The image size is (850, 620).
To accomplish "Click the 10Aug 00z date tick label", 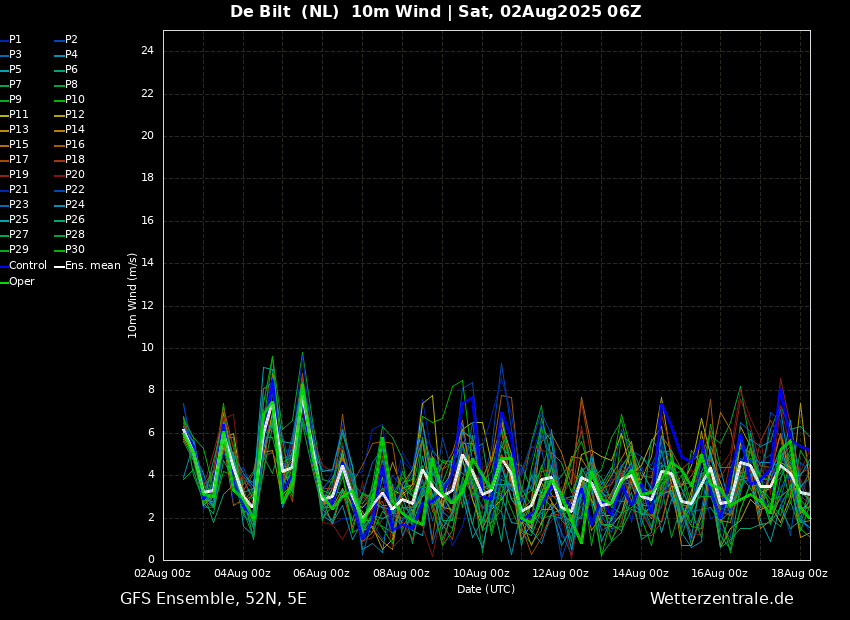I will pos(481,574).
